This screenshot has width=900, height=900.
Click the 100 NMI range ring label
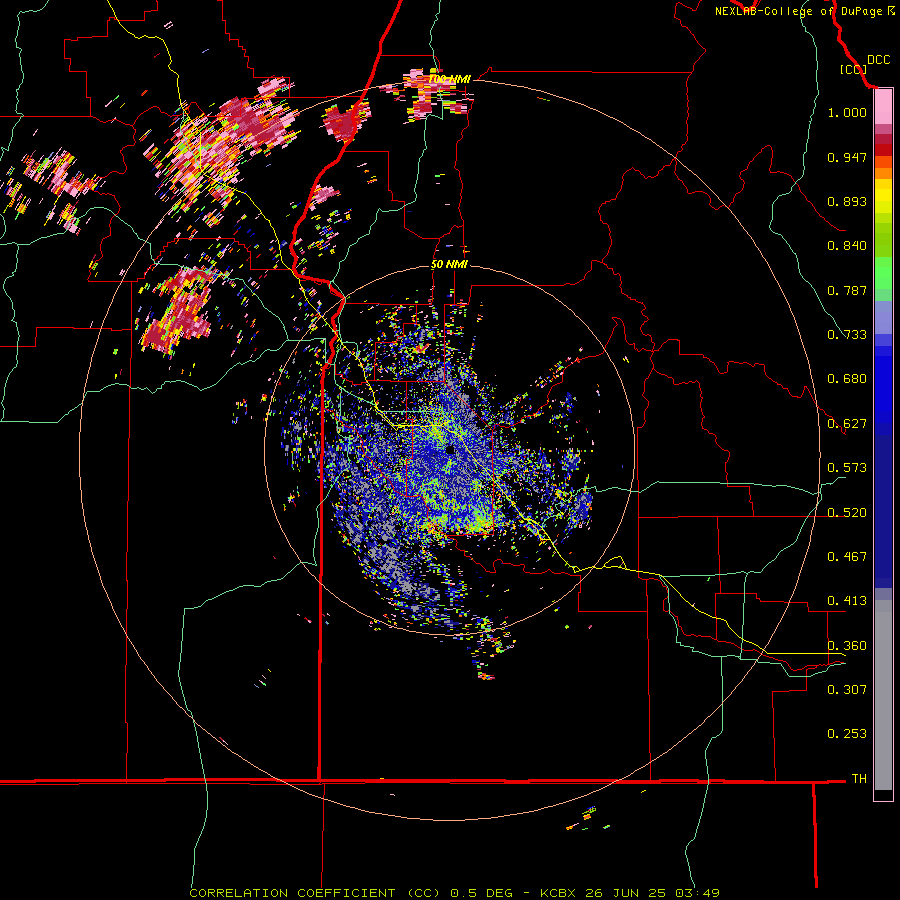click(449, 79)
